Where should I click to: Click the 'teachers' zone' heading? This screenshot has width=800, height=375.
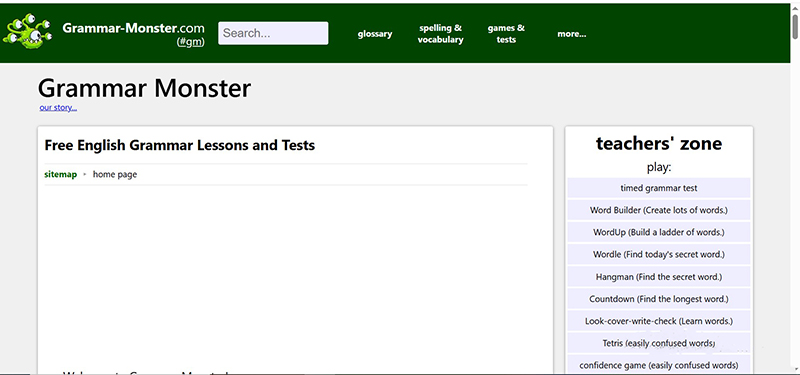[x=659, y=143]
